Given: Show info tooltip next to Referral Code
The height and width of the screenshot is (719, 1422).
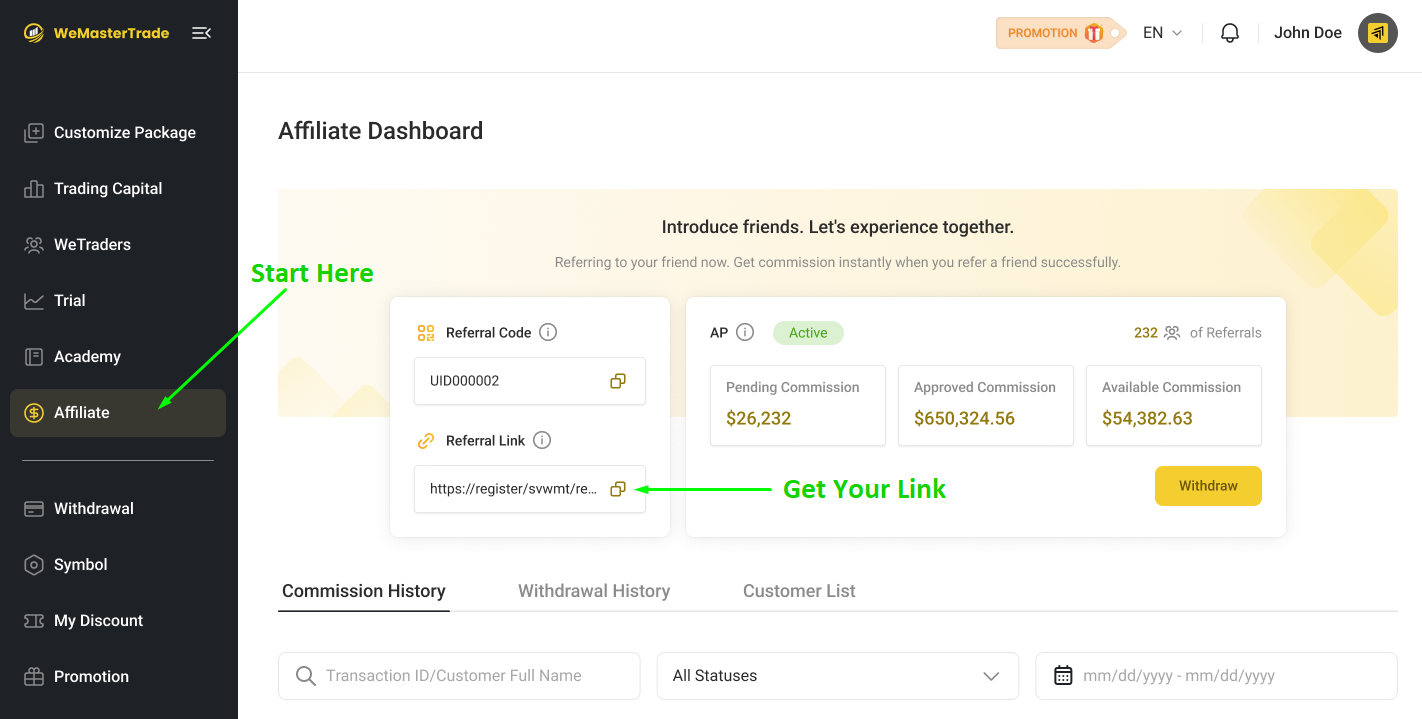Looking at the screenshot, I should pyautogui.click(x=548, y=333).
